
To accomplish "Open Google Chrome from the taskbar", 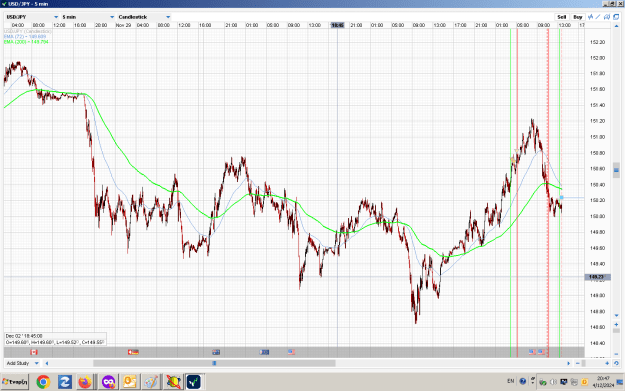I will click(43, 382).
